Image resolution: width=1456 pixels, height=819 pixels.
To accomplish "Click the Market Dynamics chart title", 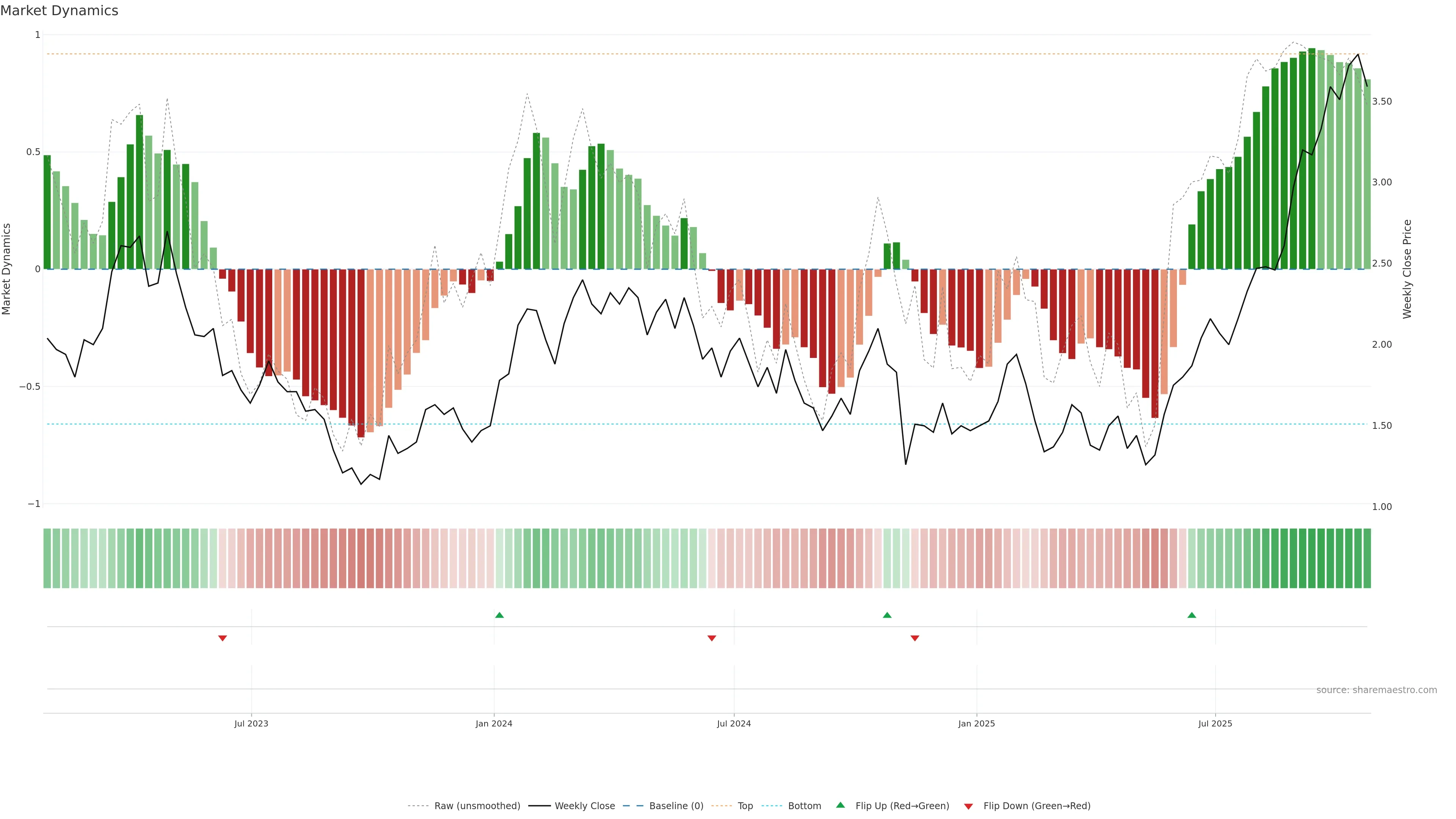I will point(60,11).
